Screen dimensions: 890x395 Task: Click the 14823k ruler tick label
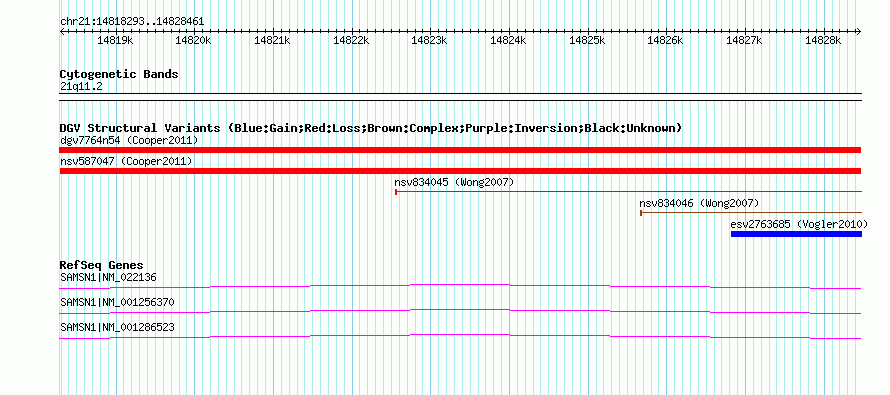click(430, 40)
